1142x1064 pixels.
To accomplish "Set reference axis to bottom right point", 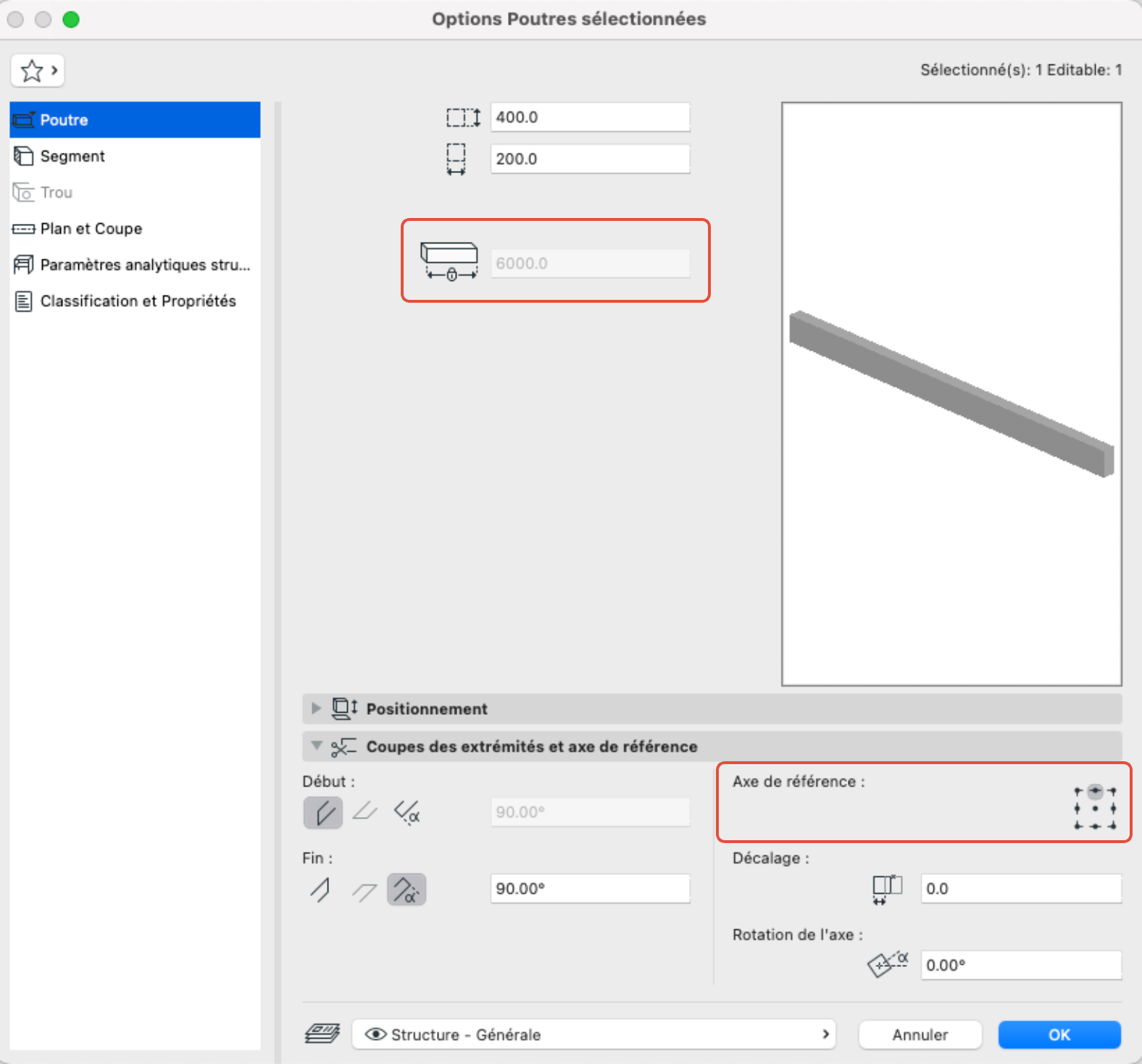I will (x=1113, y=826).
